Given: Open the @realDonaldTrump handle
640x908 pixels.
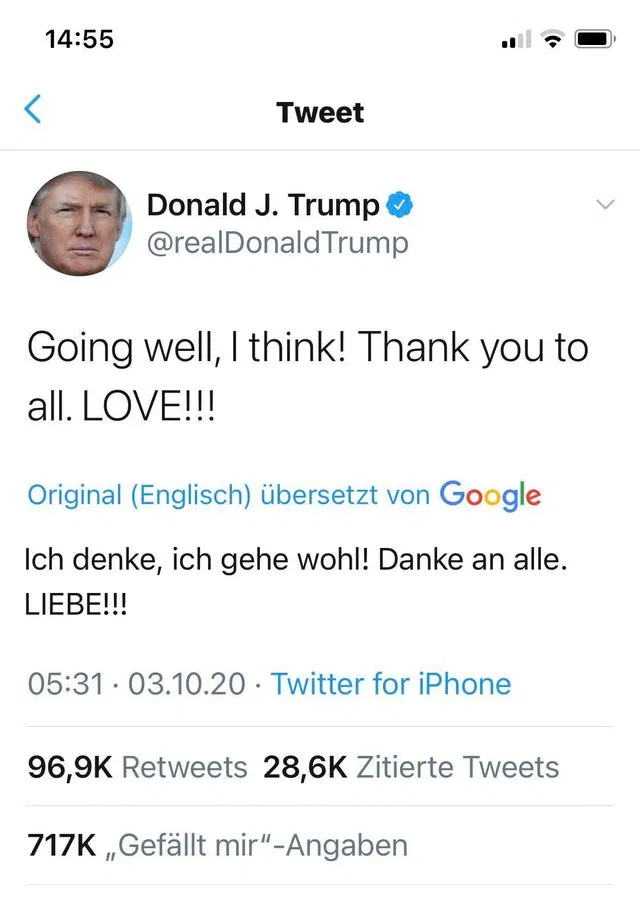Looking at the screenshot, I should coord(277,243).
